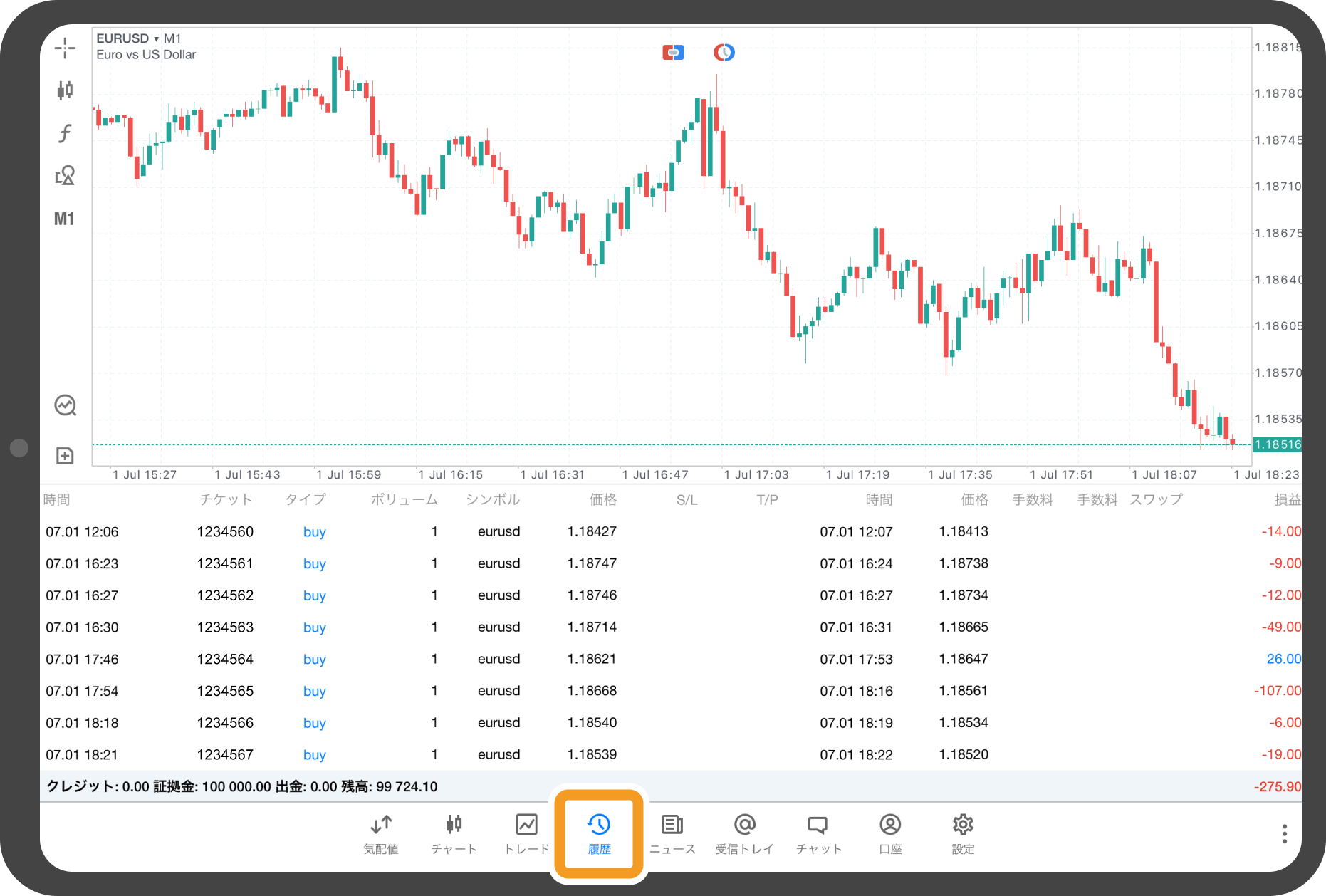Open the トレード trade tab
The image size is (1326, 896).
click(526, 833)
